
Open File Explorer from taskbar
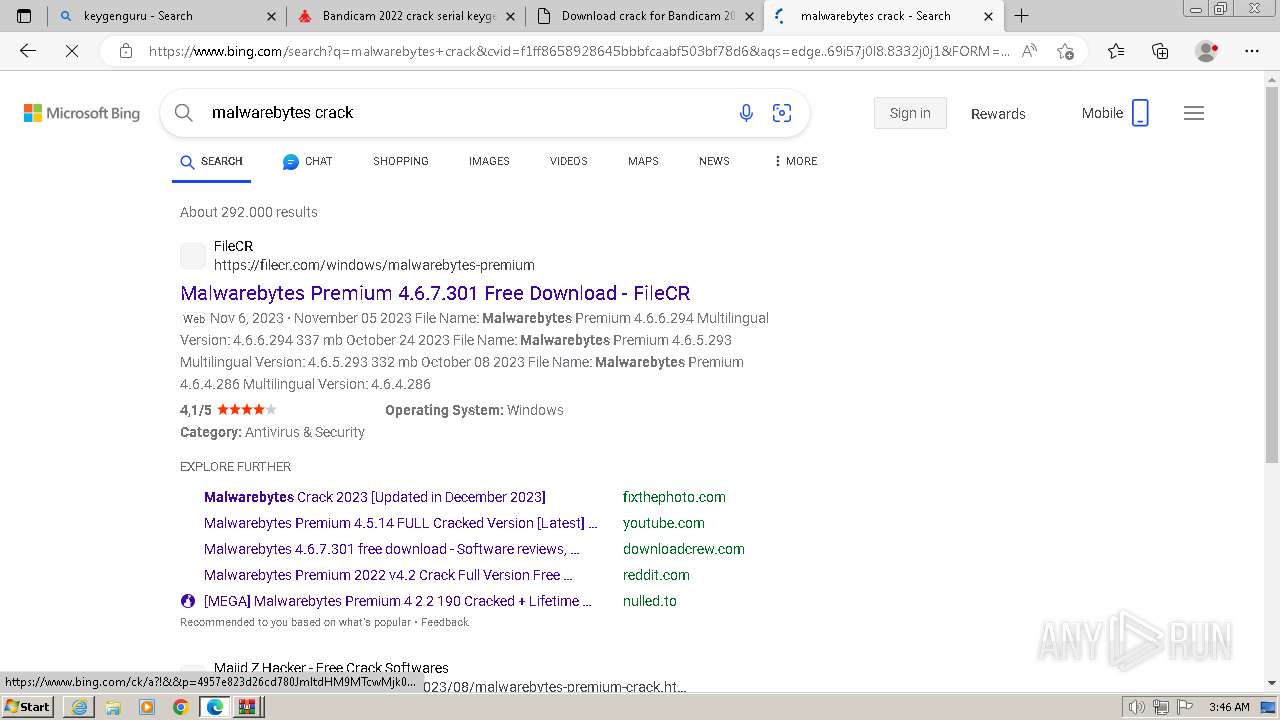pos(113,707)
